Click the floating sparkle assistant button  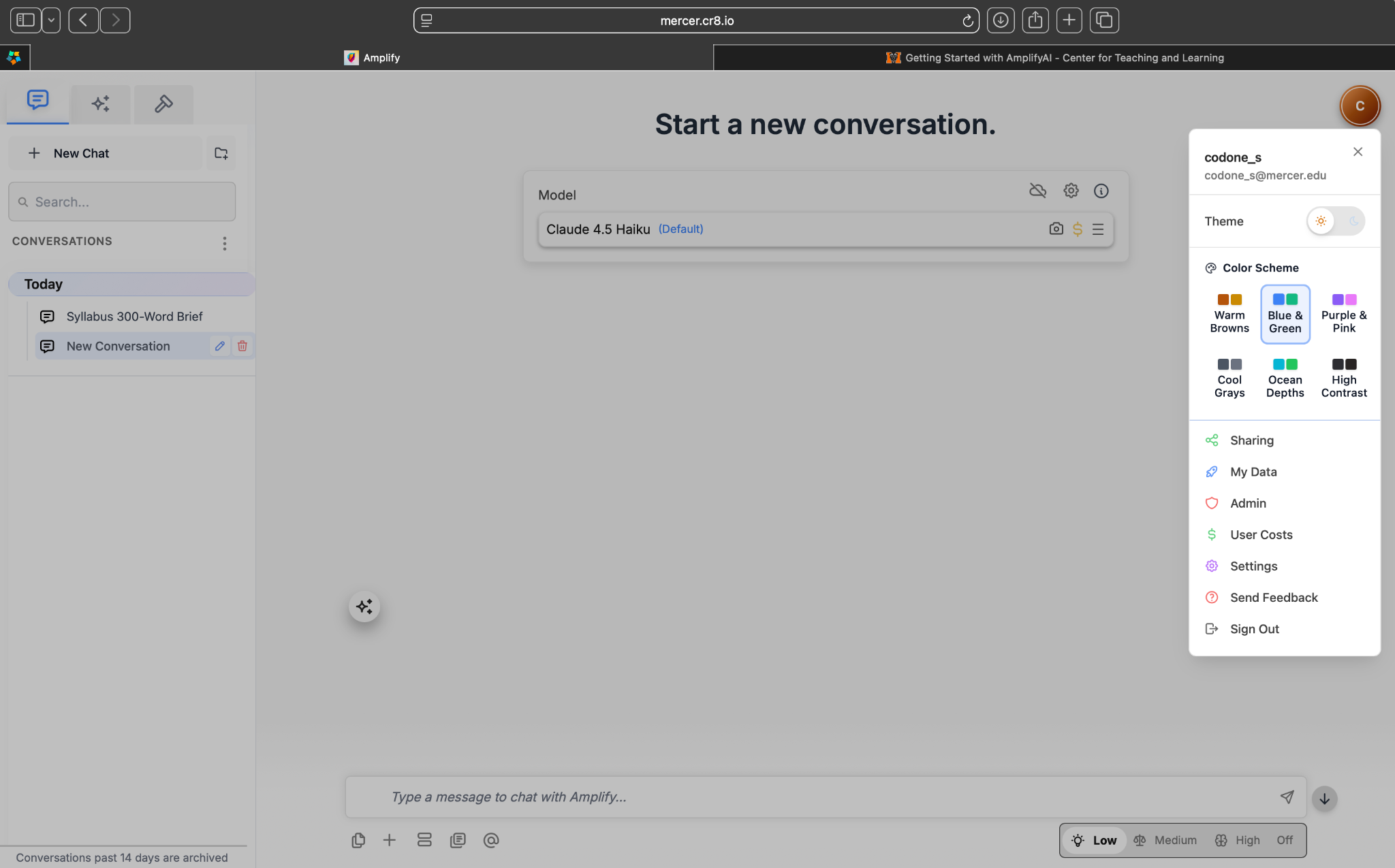pyautogui.click(x=364, y=606)
